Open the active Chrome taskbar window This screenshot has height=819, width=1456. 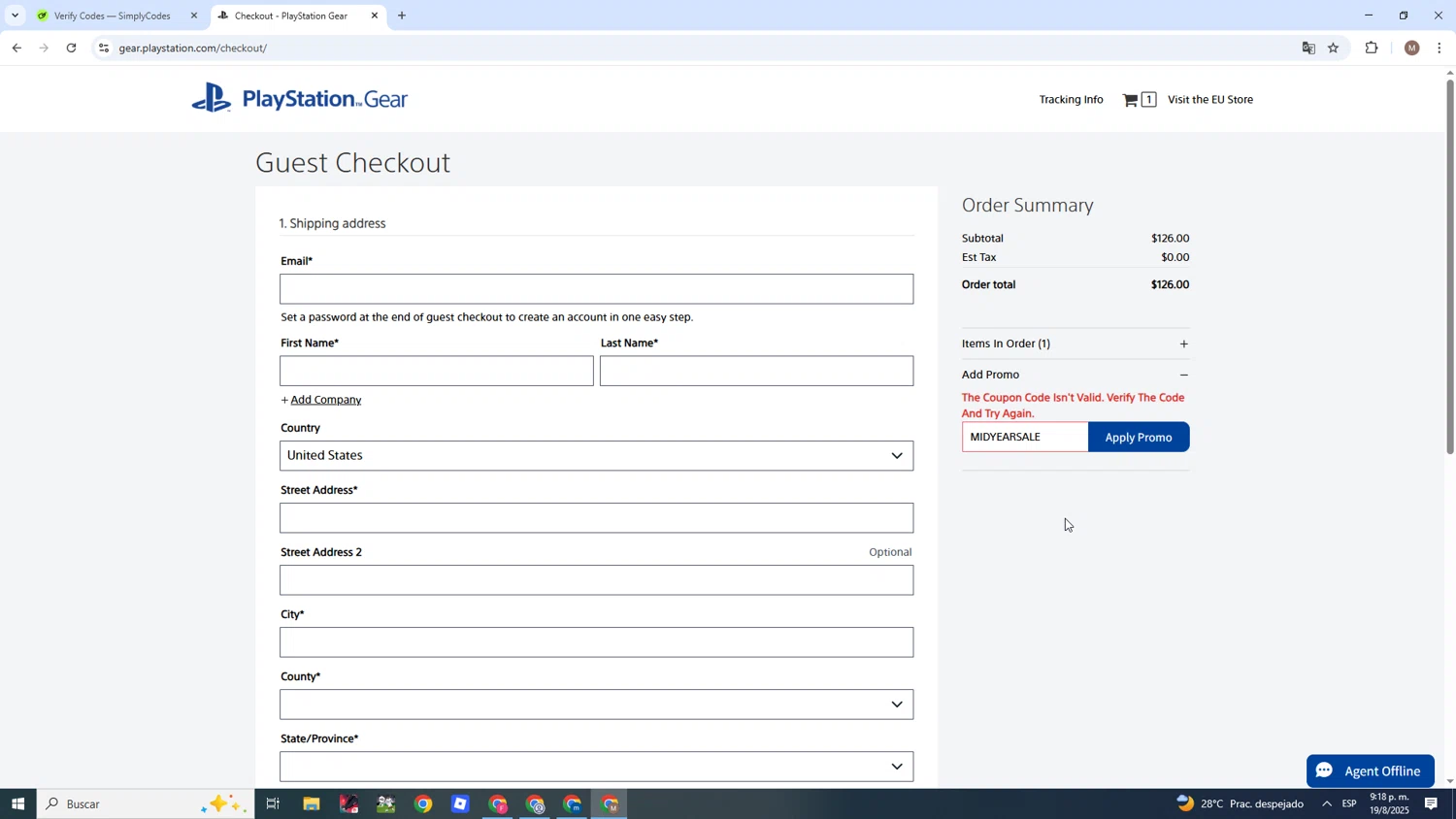tap(610, 803)
